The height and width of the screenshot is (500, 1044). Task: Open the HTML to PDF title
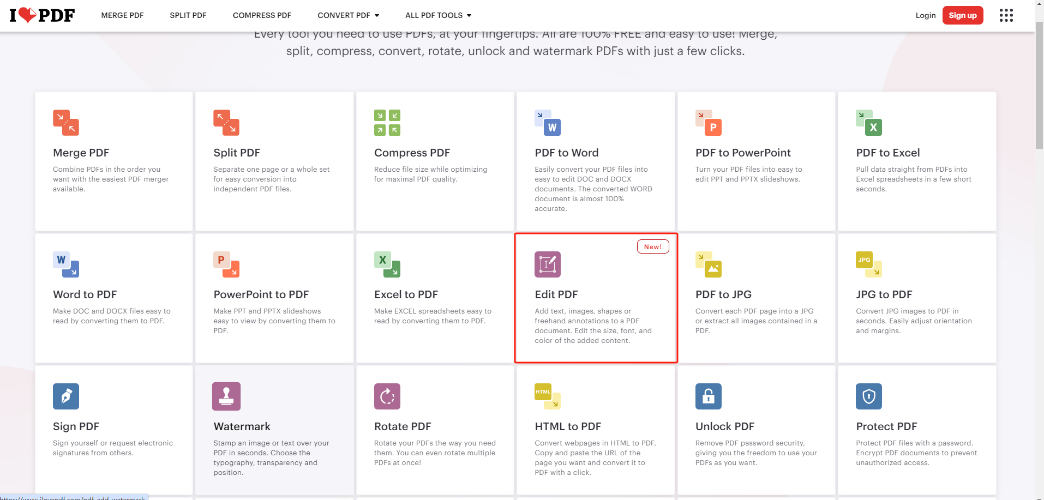(x=568, y=426)
